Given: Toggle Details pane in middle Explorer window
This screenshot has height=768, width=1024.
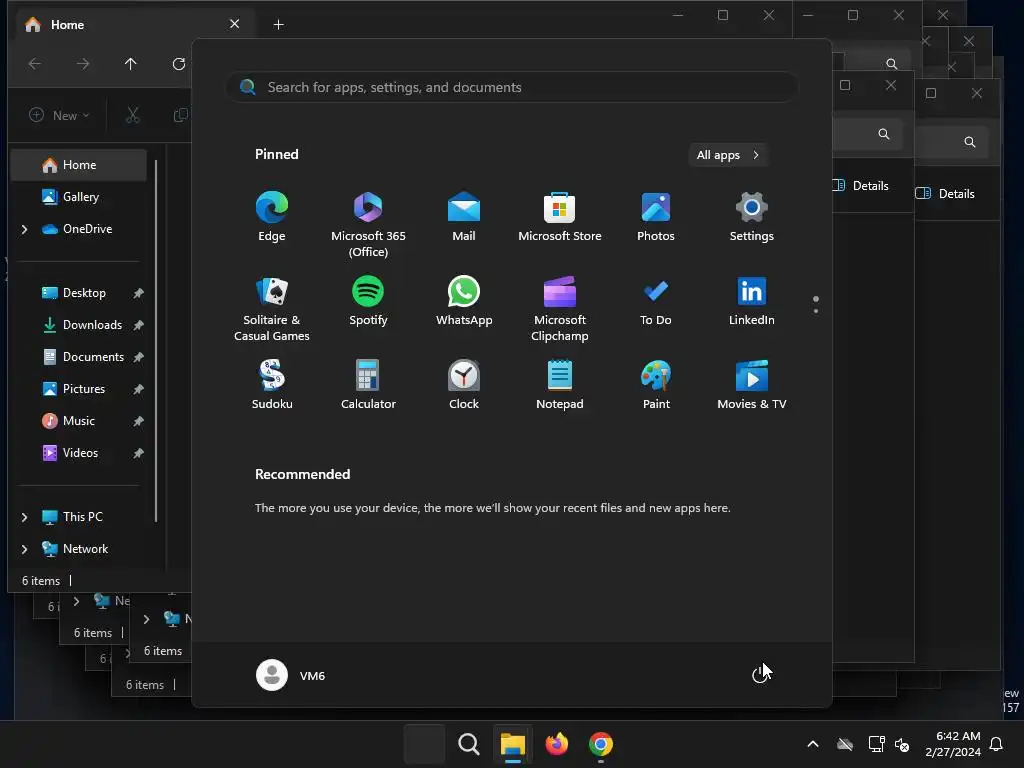Looking at the screenshot, I should [x=861, y=185].
